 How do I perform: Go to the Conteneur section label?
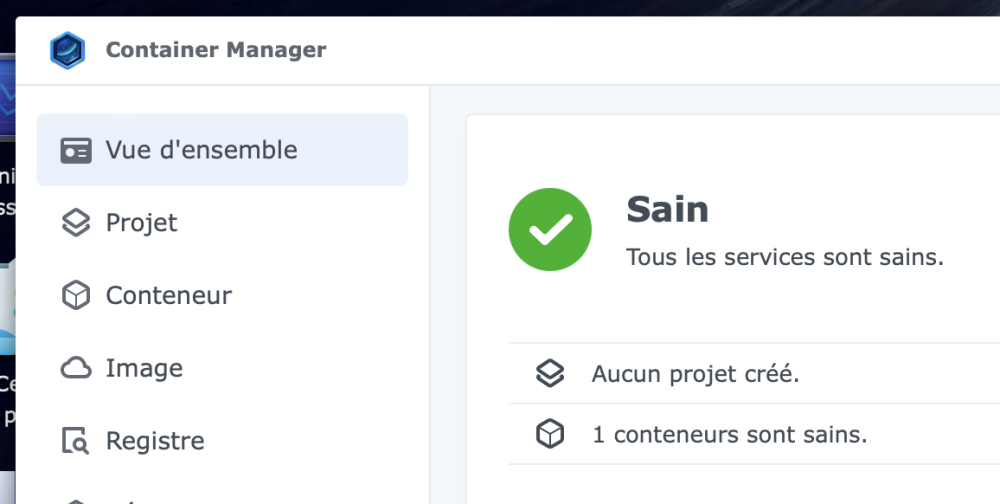[168, 296]
